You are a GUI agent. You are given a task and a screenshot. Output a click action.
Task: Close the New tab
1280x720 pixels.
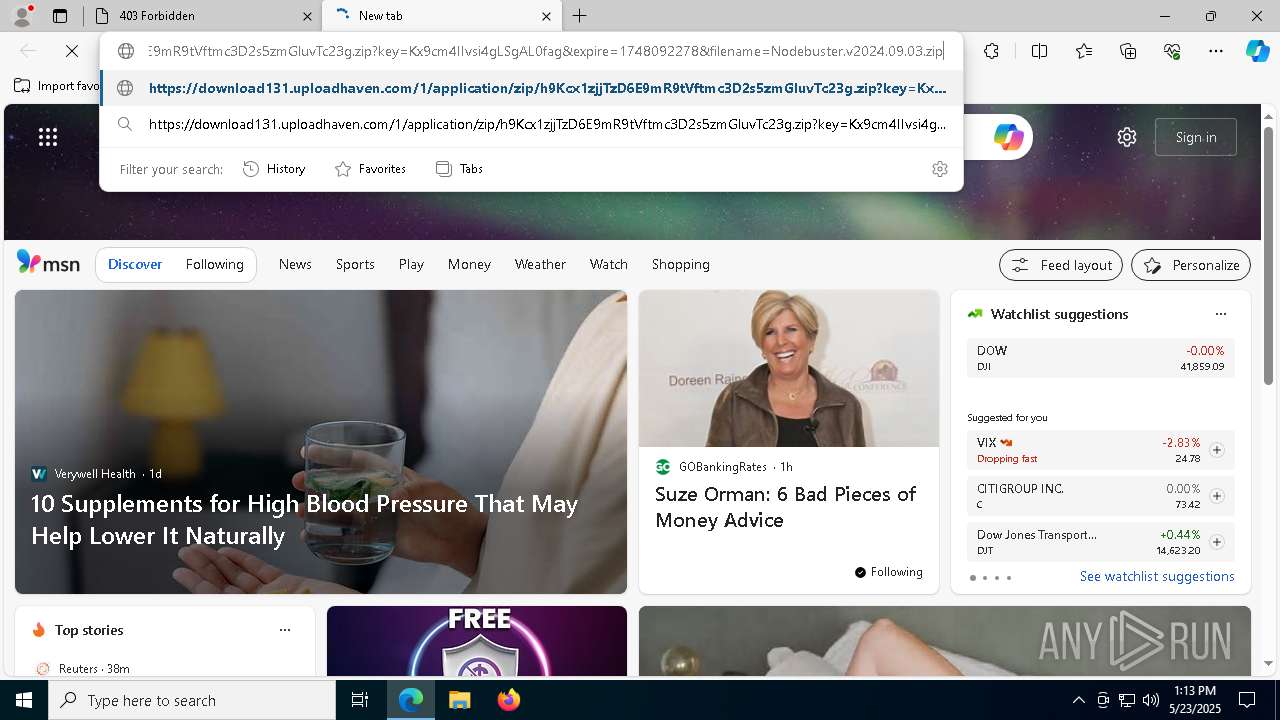(546, 16)
